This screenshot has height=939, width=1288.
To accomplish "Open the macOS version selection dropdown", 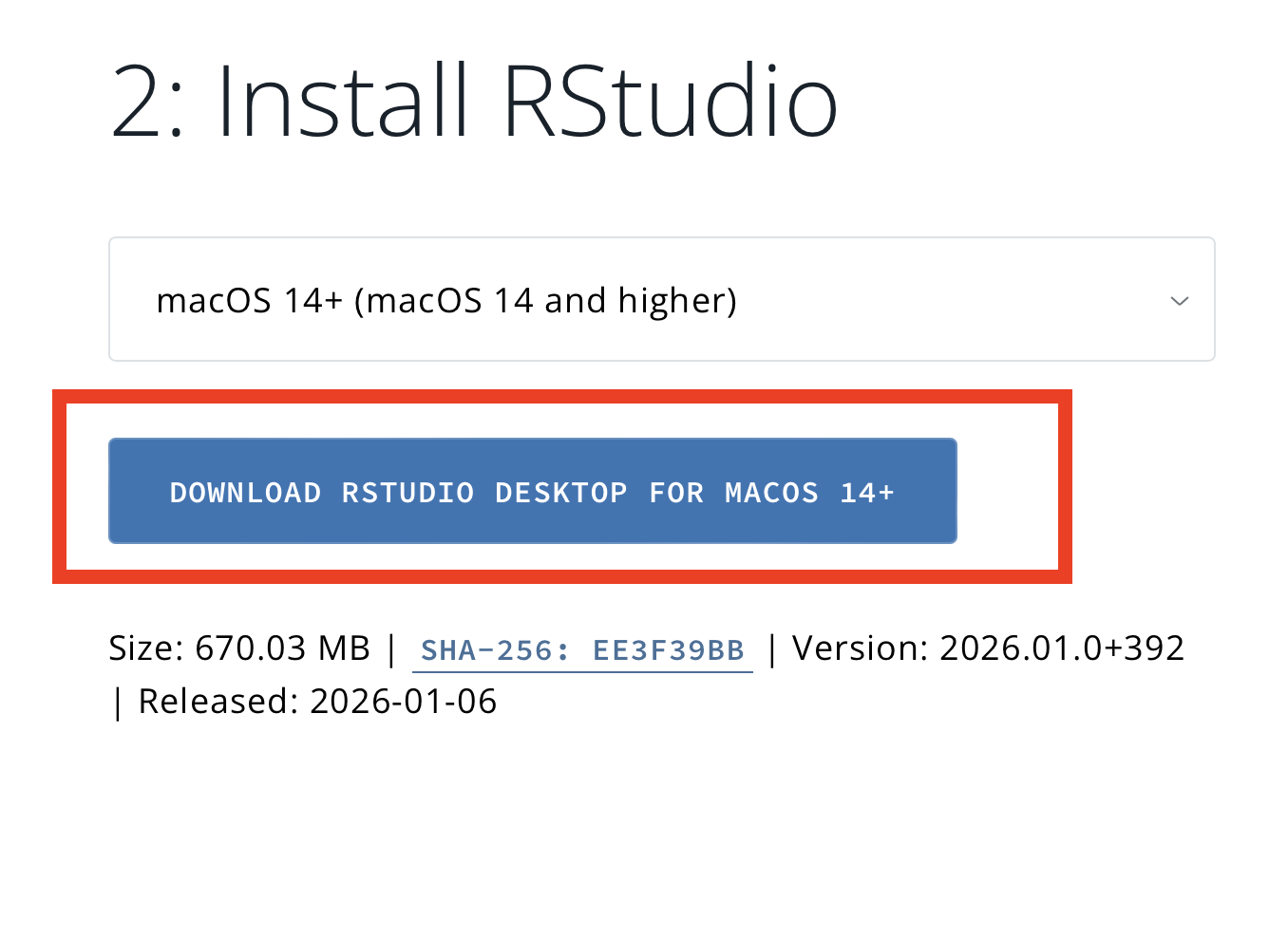I will click(x=661, y=300).
